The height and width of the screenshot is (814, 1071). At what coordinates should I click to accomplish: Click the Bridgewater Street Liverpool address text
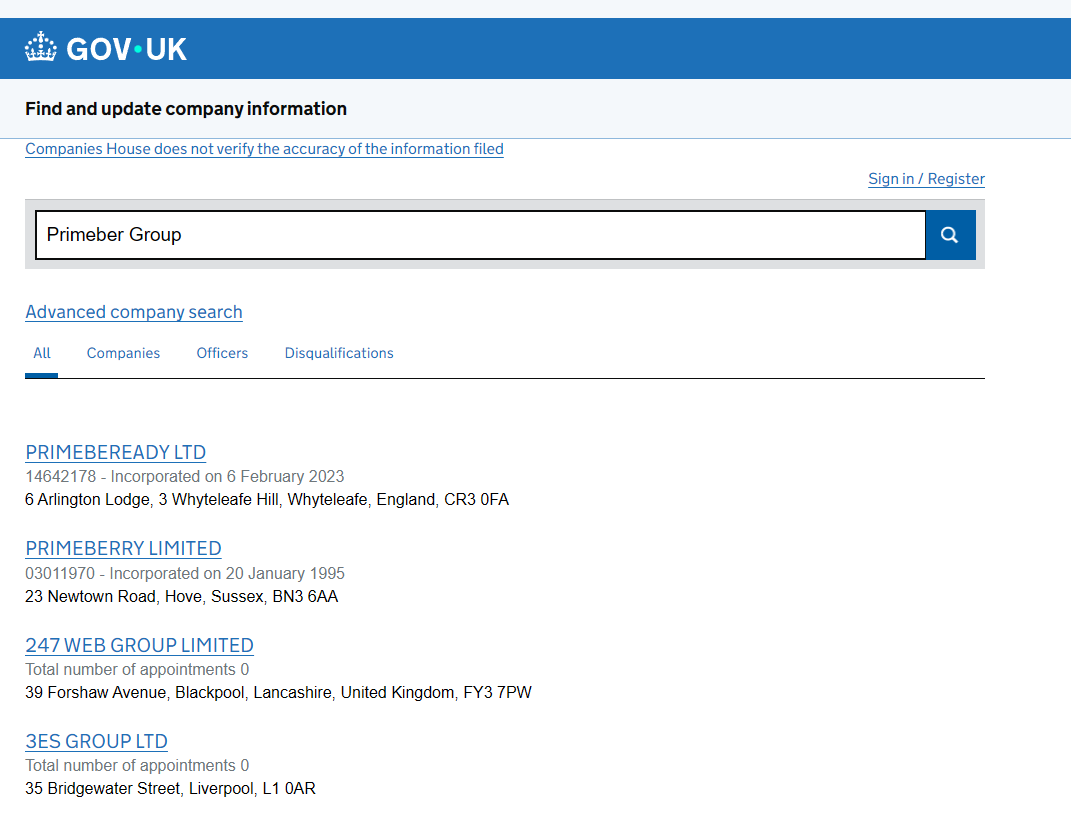tap(170, 788)
